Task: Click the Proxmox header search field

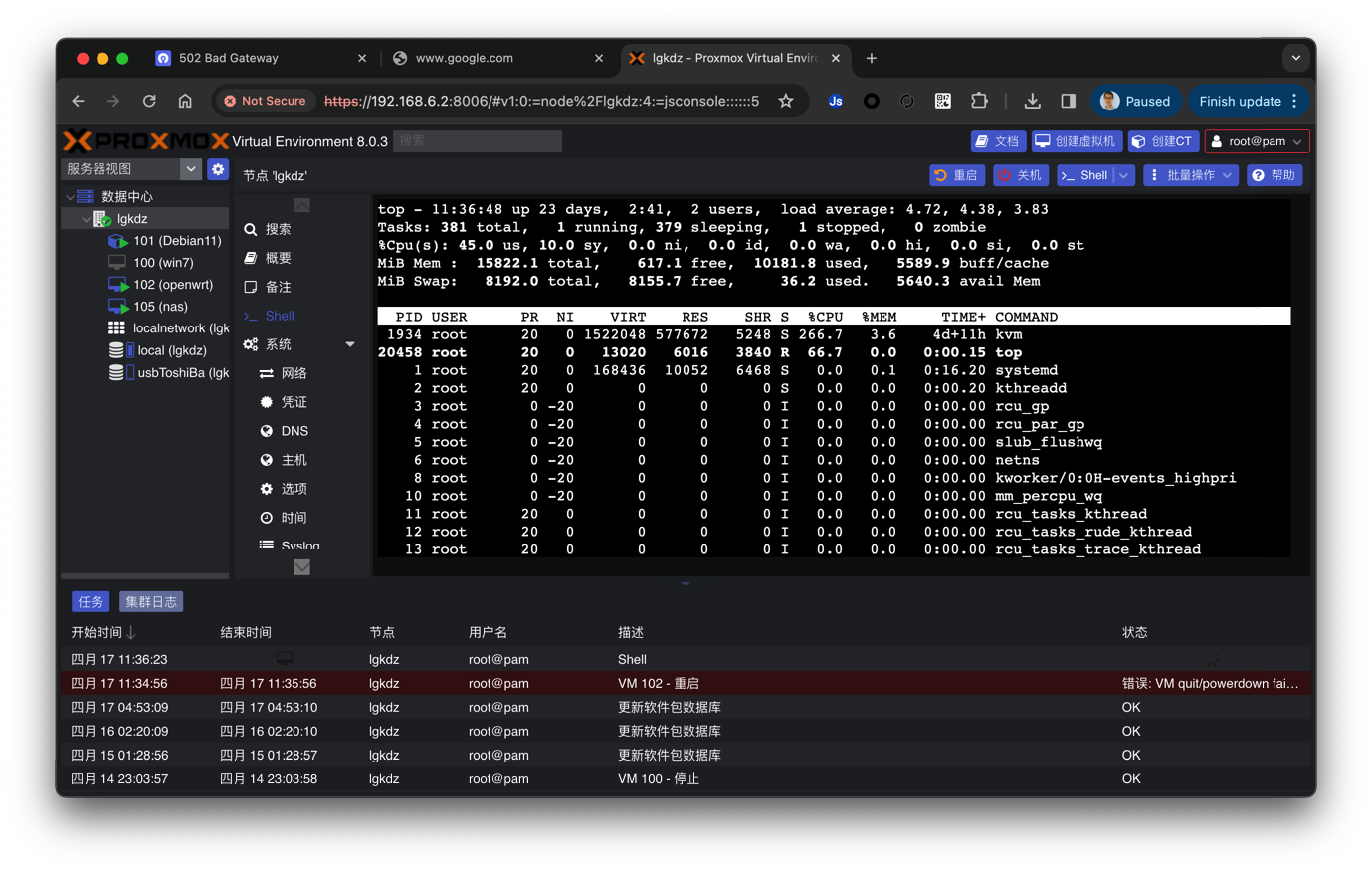Action: tap(478, 141)
